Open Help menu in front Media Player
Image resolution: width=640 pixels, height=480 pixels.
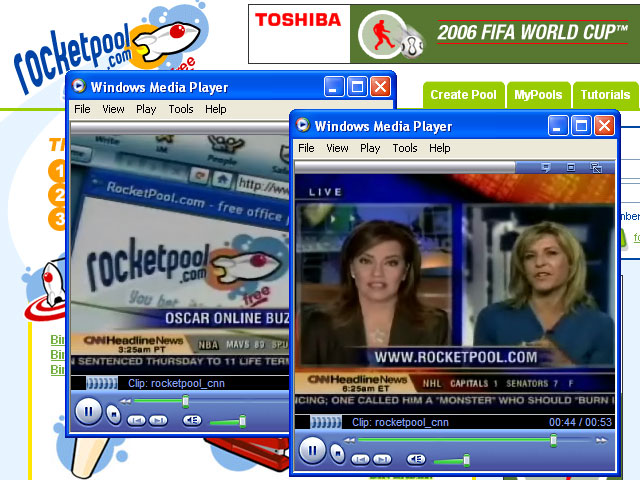[x=440, y=148]
